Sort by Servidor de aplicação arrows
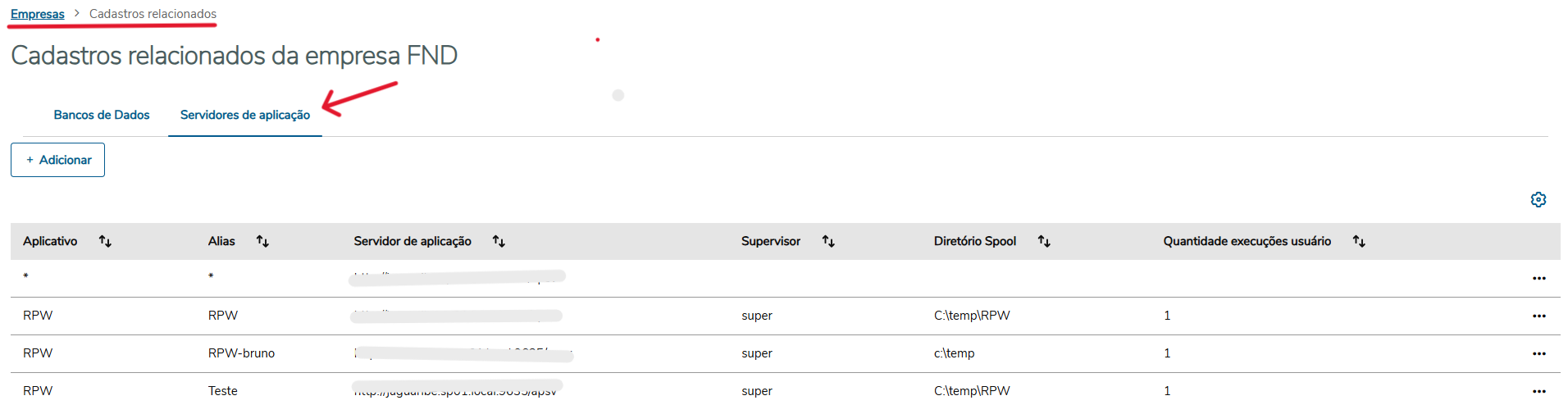The image size is (1568, 414). 499,241
